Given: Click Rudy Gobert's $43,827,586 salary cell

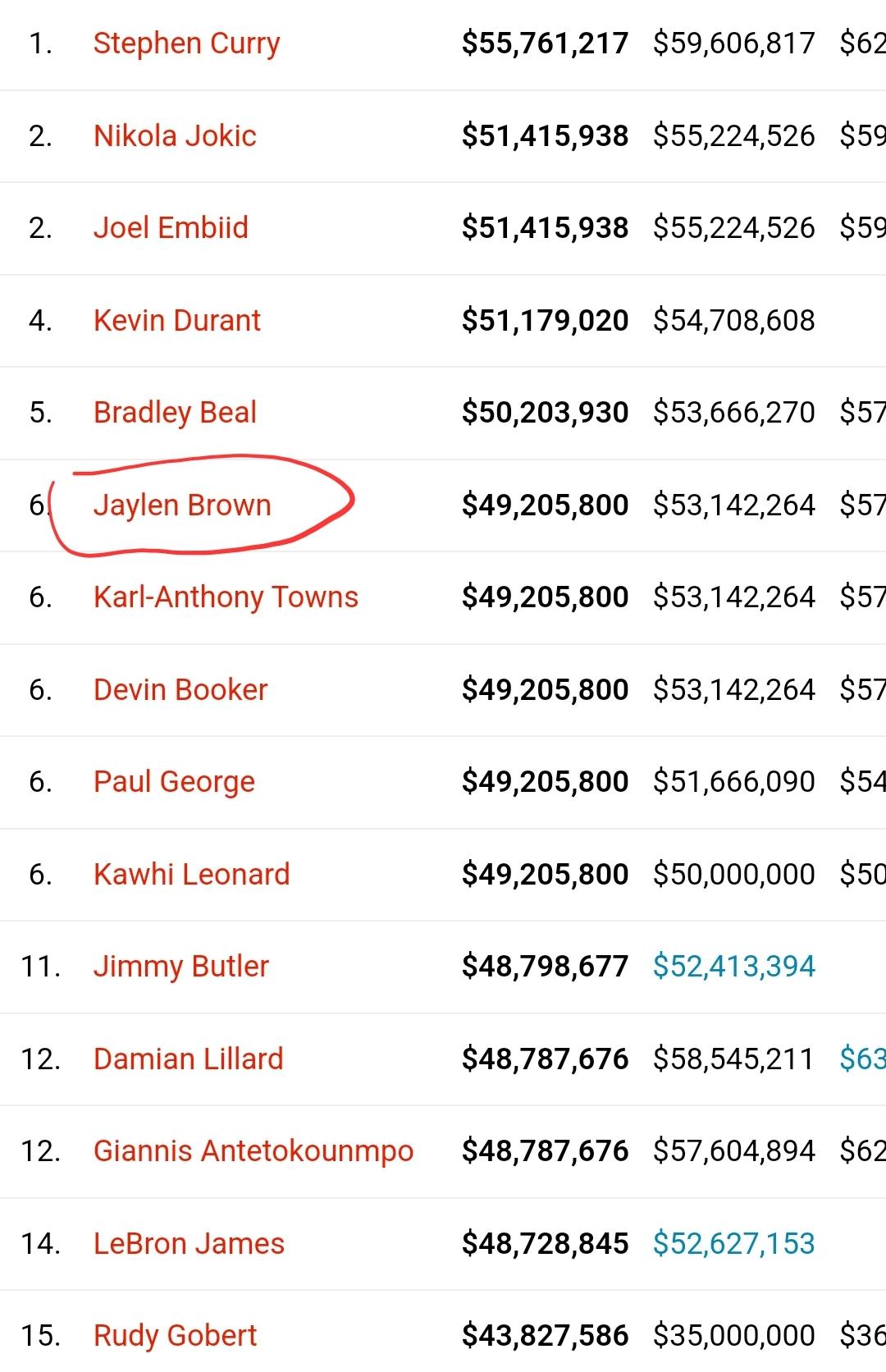Looking at the screenshot, I should (x=546, y=1336).
